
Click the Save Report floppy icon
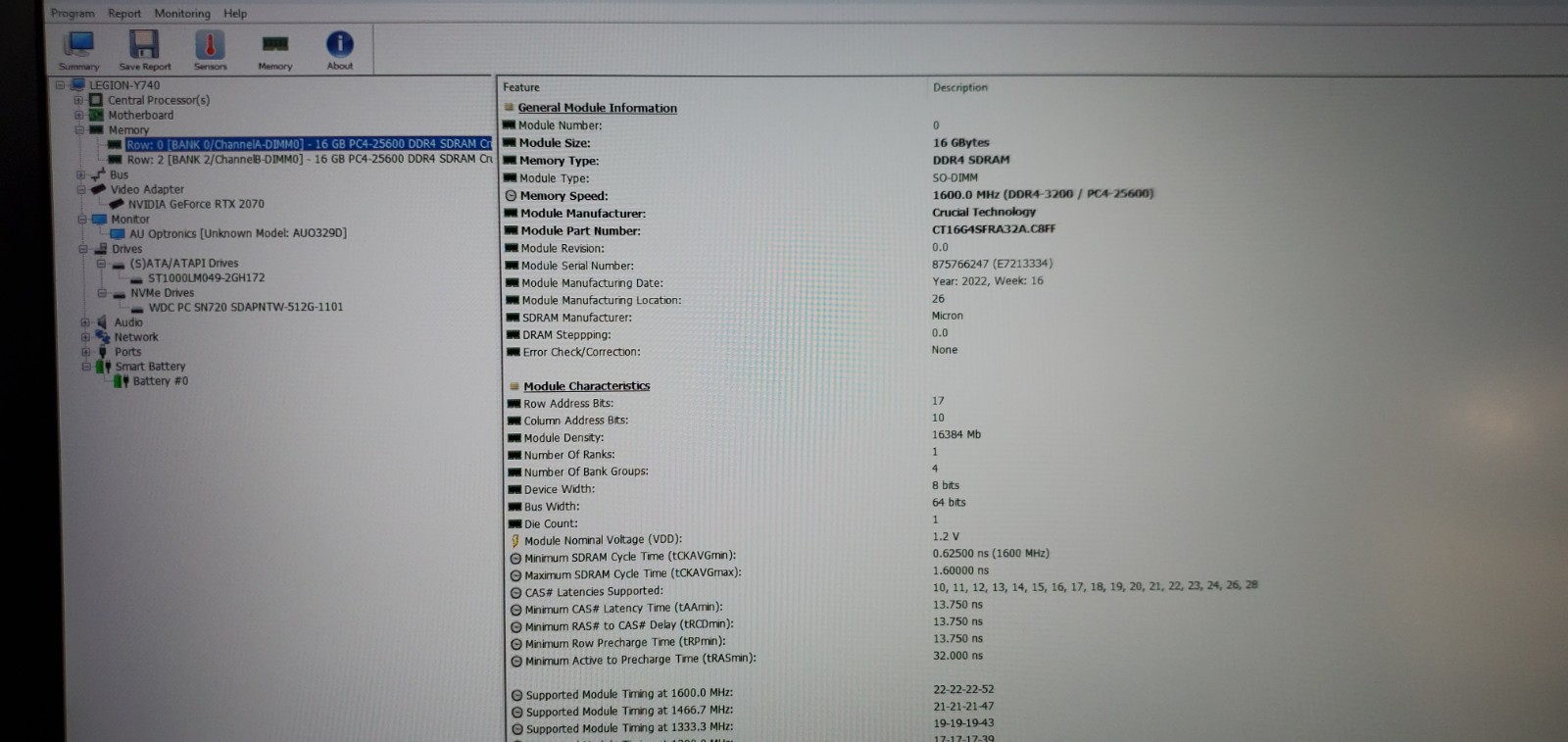pos(144,50)
